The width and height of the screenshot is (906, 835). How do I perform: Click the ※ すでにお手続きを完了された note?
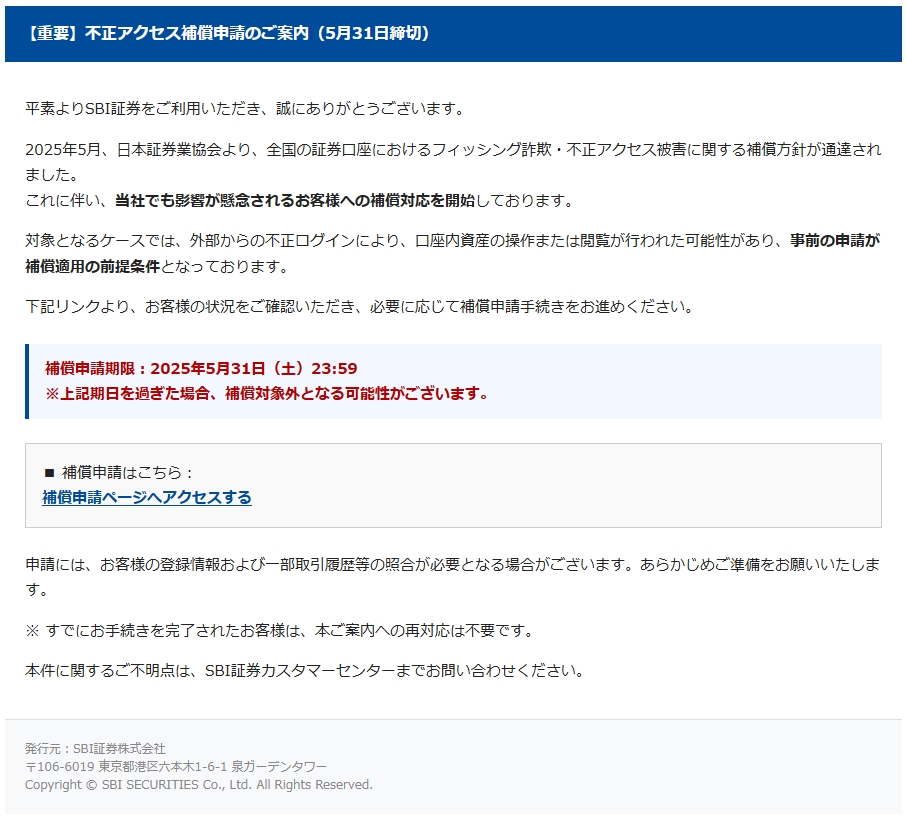pyautogui.click(x=279, y=630)
